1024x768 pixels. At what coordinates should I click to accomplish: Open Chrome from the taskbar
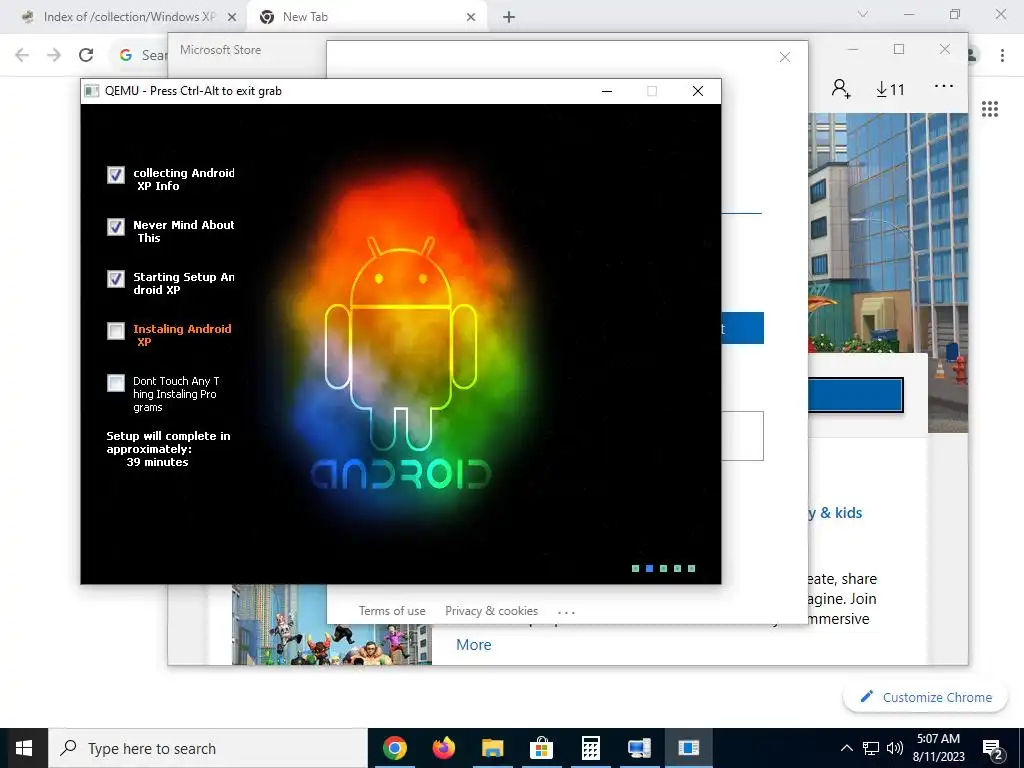click(x=394, y=748)
